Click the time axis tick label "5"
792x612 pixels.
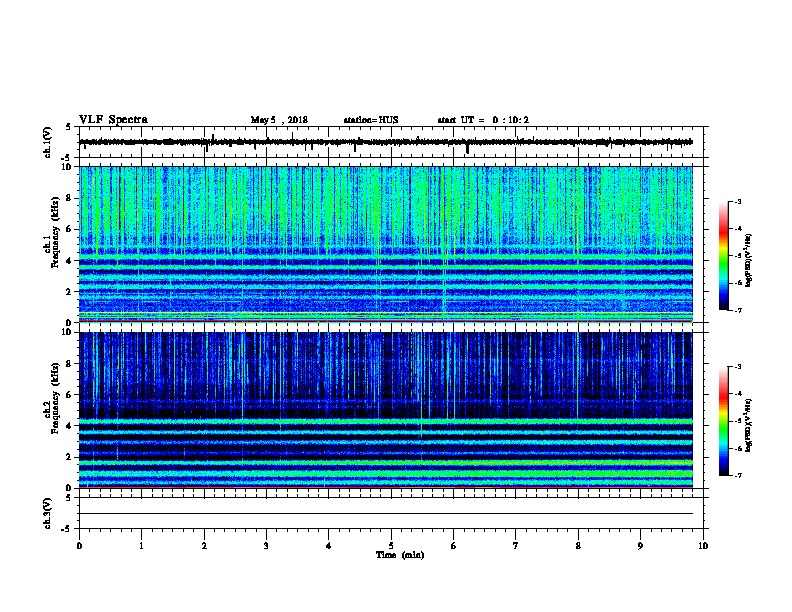coord(391,546)
